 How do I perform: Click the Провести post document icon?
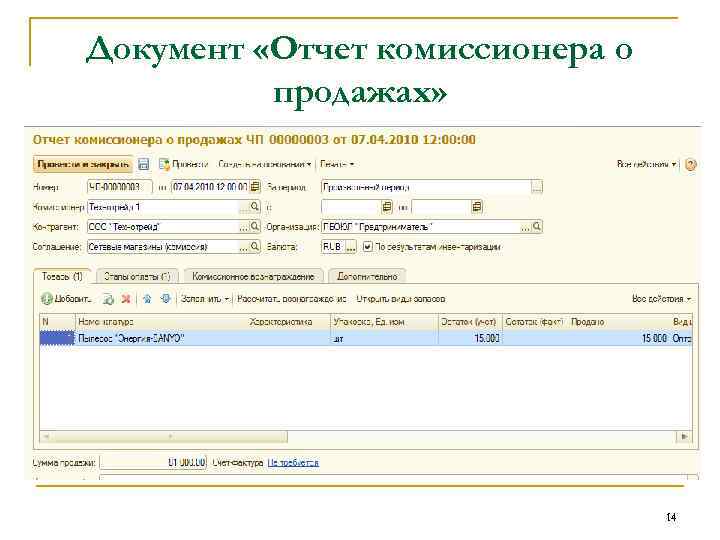coord(164,164)
